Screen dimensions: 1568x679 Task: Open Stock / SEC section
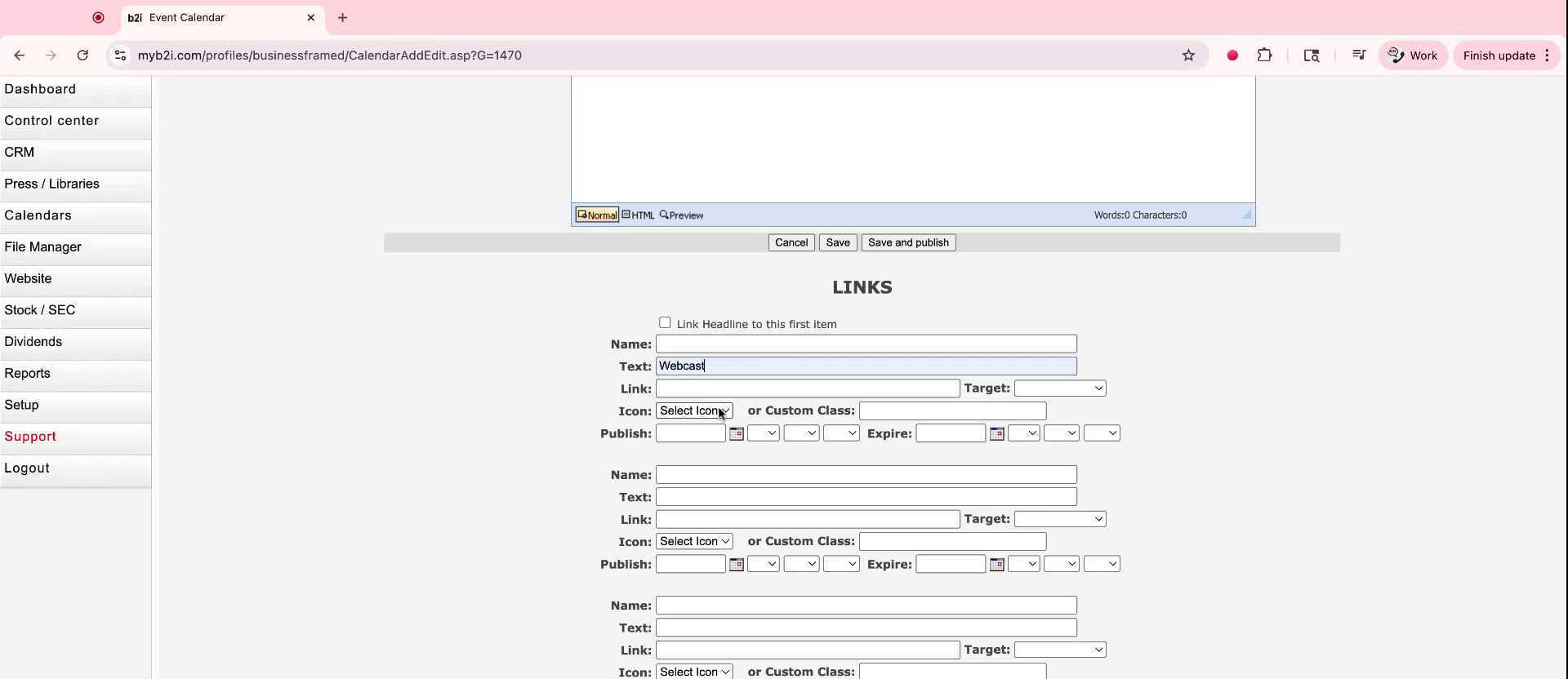[x=75, y=310]
